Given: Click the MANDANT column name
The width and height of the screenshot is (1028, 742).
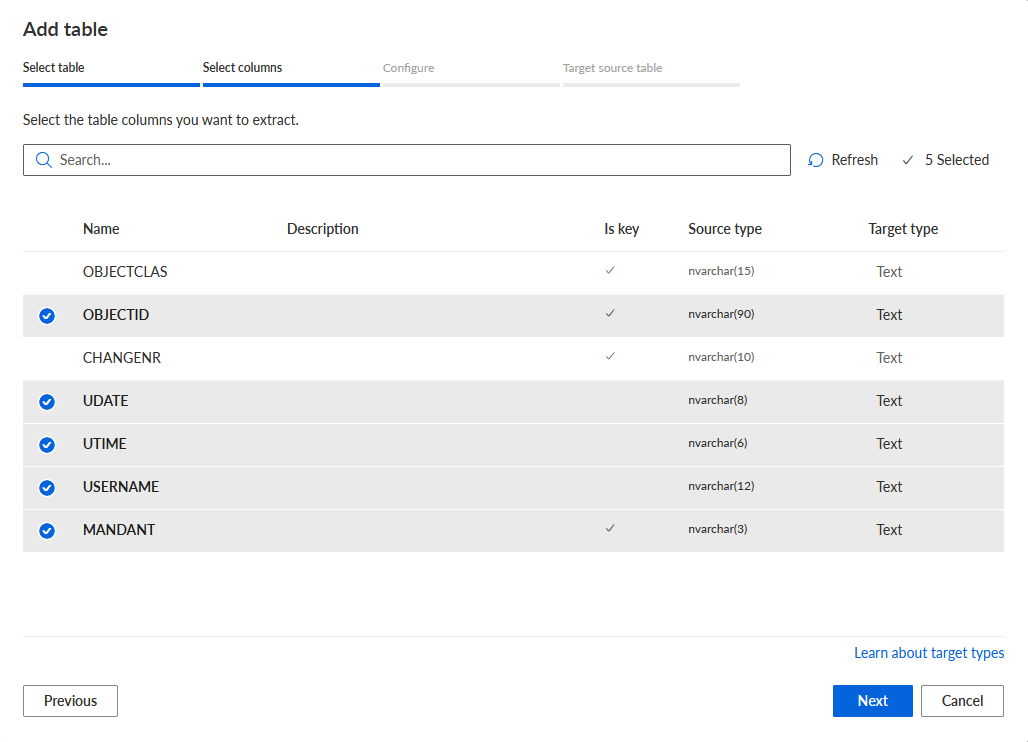Looking at the screenshot, I should (119, 530).
